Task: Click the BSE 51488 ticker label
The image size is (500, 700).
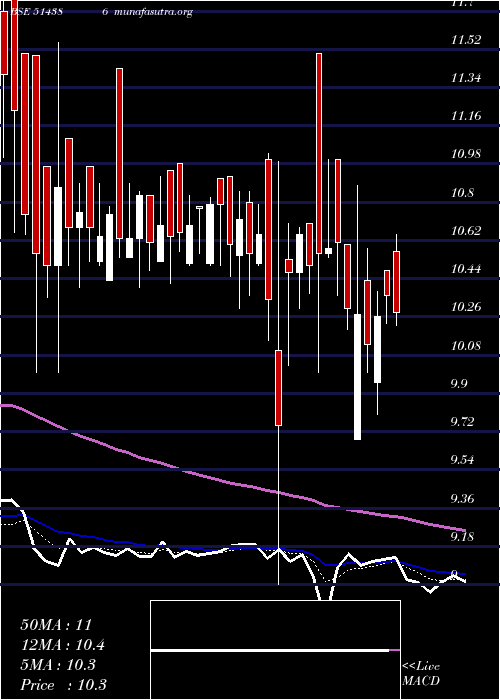Action: click(x=37, y=12)
